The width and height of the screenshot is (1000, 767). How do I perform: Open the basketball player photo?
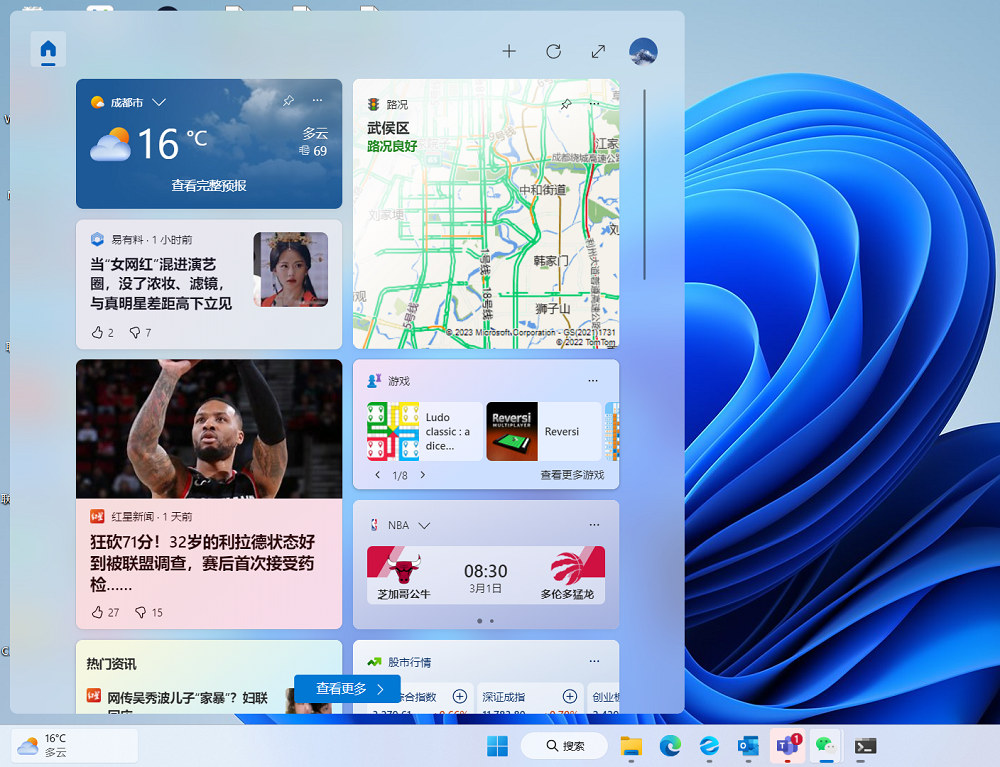tap(209, 428)
